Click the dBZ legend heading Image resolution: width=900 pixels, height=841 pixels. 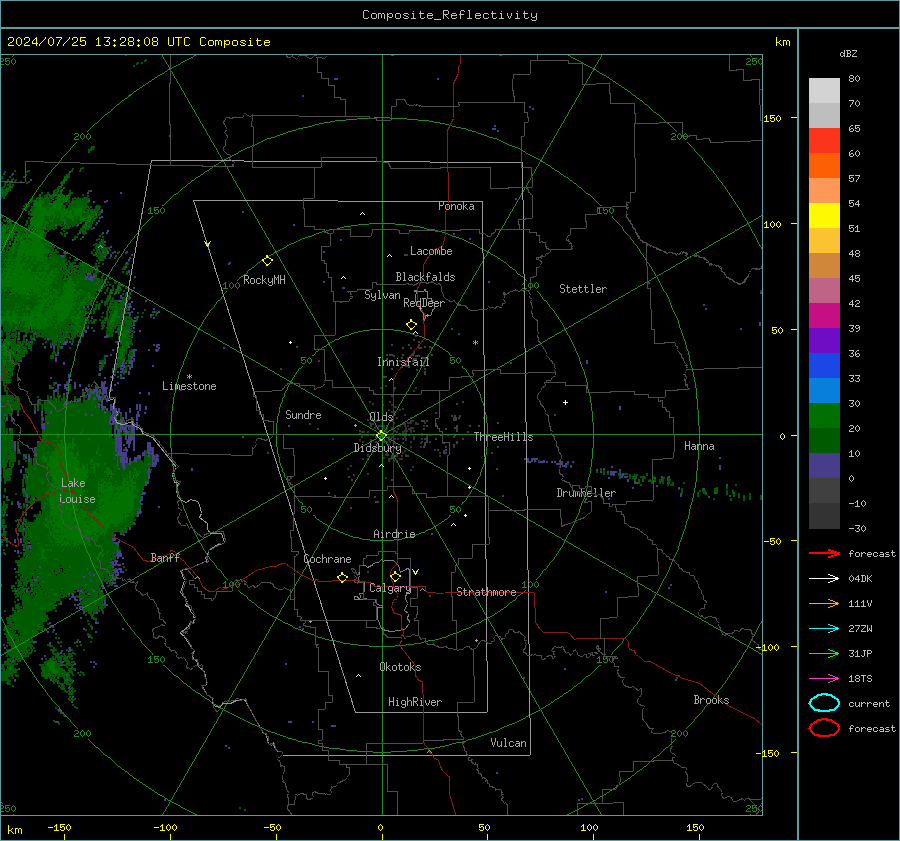848,54
